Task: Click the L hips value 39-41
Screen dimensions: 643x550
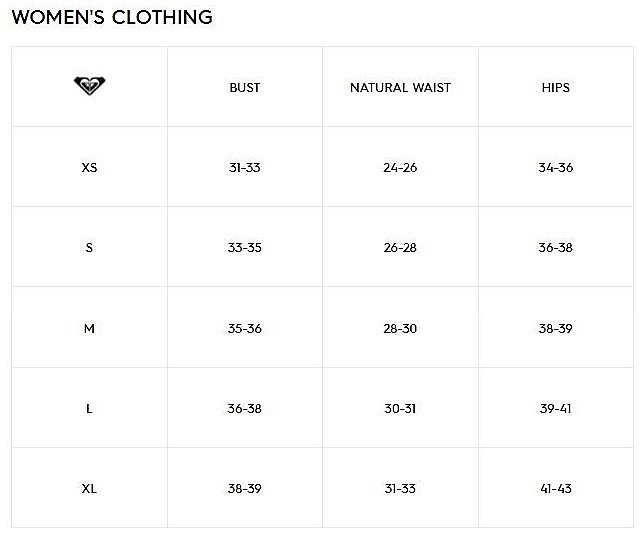Action: [555, 408]
